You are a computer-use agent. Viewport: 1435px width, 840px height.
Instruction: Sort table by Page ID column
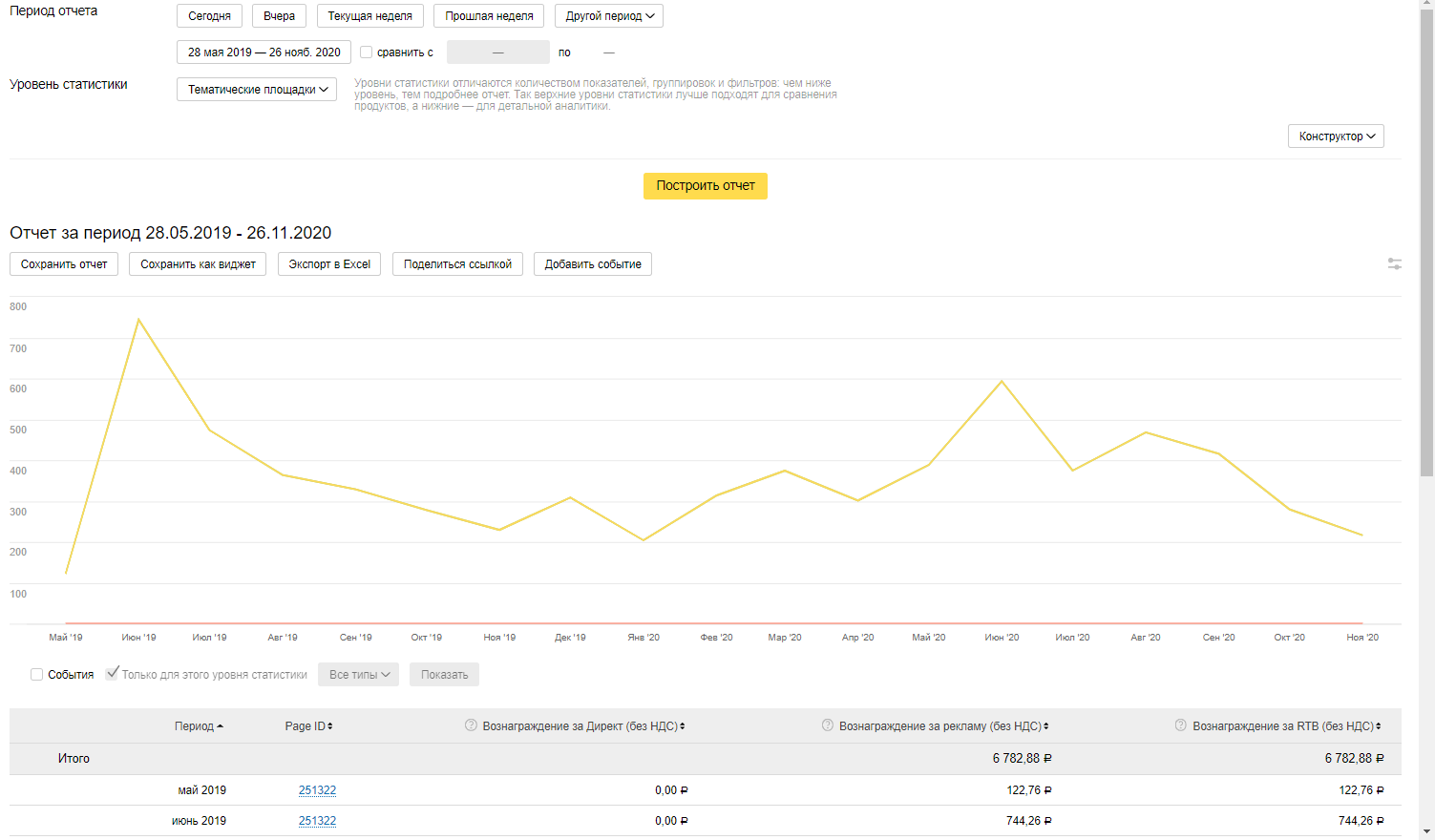click(x=308, y=726)
